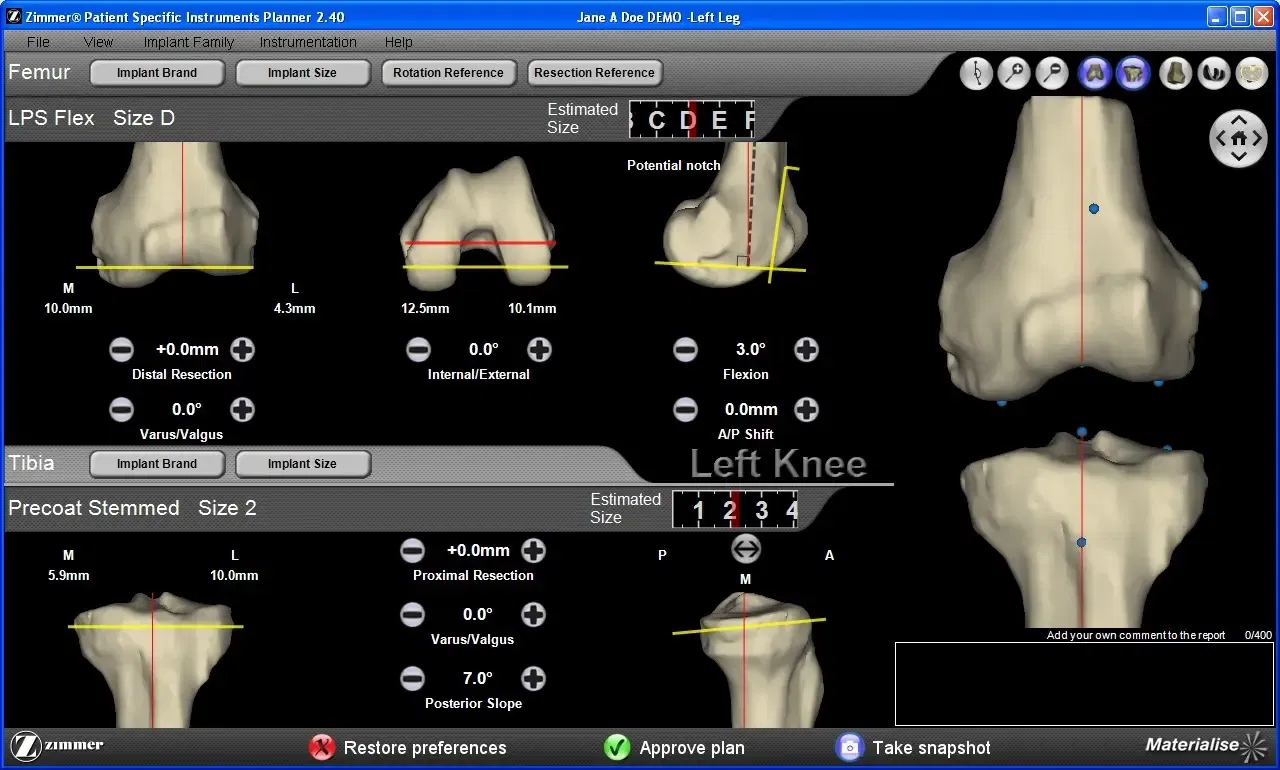
Task: Click the home view navigation compass
Action: pyautogui.click(x=1238, y=138)
